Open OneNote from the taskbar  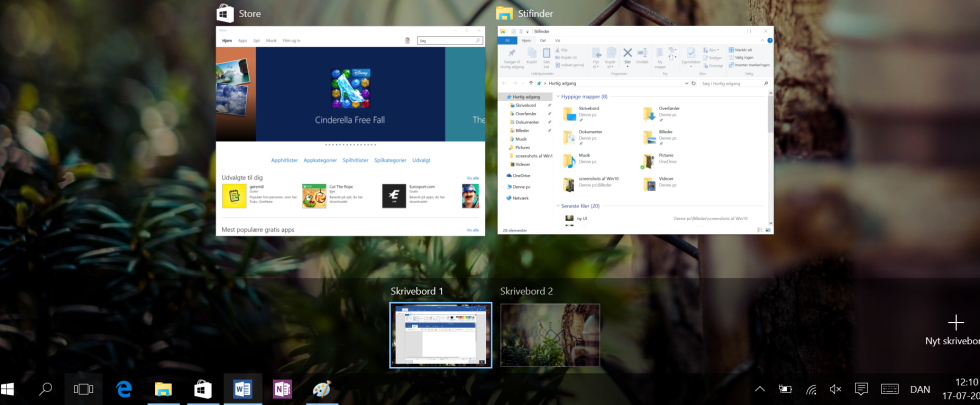(281, 389)
